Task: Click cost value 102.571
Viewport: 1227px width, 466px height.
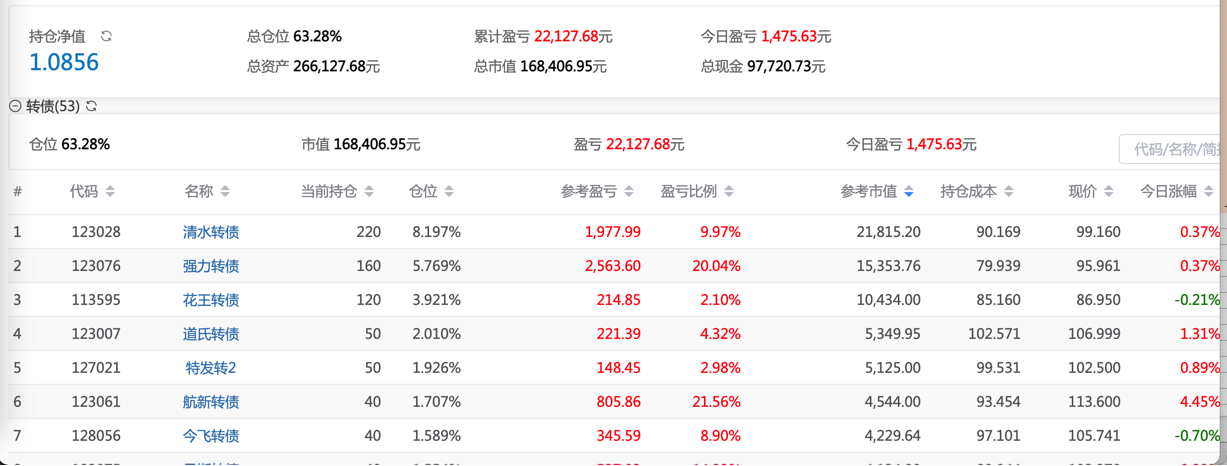Action: pos(995,334)
